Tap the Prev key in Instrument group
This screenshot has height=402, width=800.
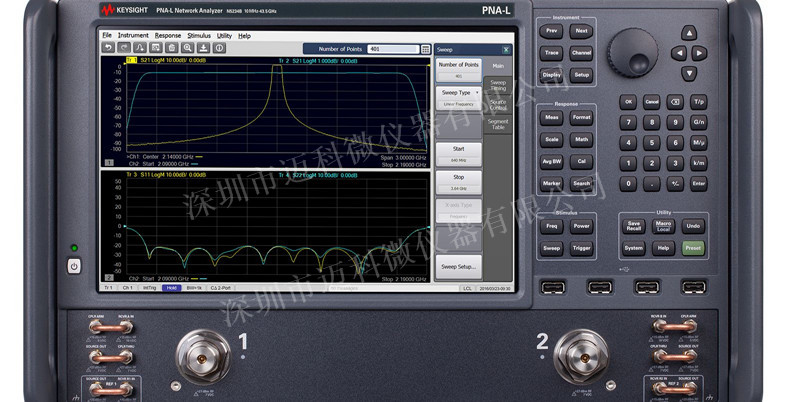[552, 31]
